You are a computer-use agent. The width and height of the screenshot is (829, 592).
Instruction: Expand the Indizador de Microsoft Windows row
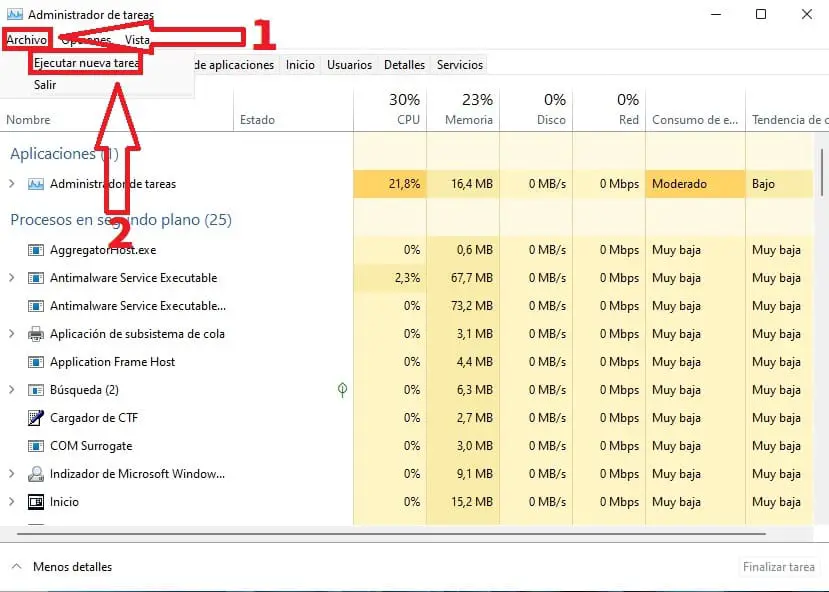(12, 474)
